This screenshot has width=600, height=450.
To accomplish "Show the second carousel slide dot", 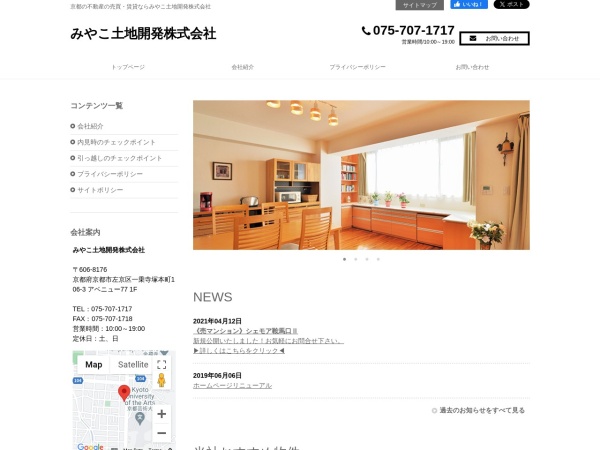I will coord(355,259).
